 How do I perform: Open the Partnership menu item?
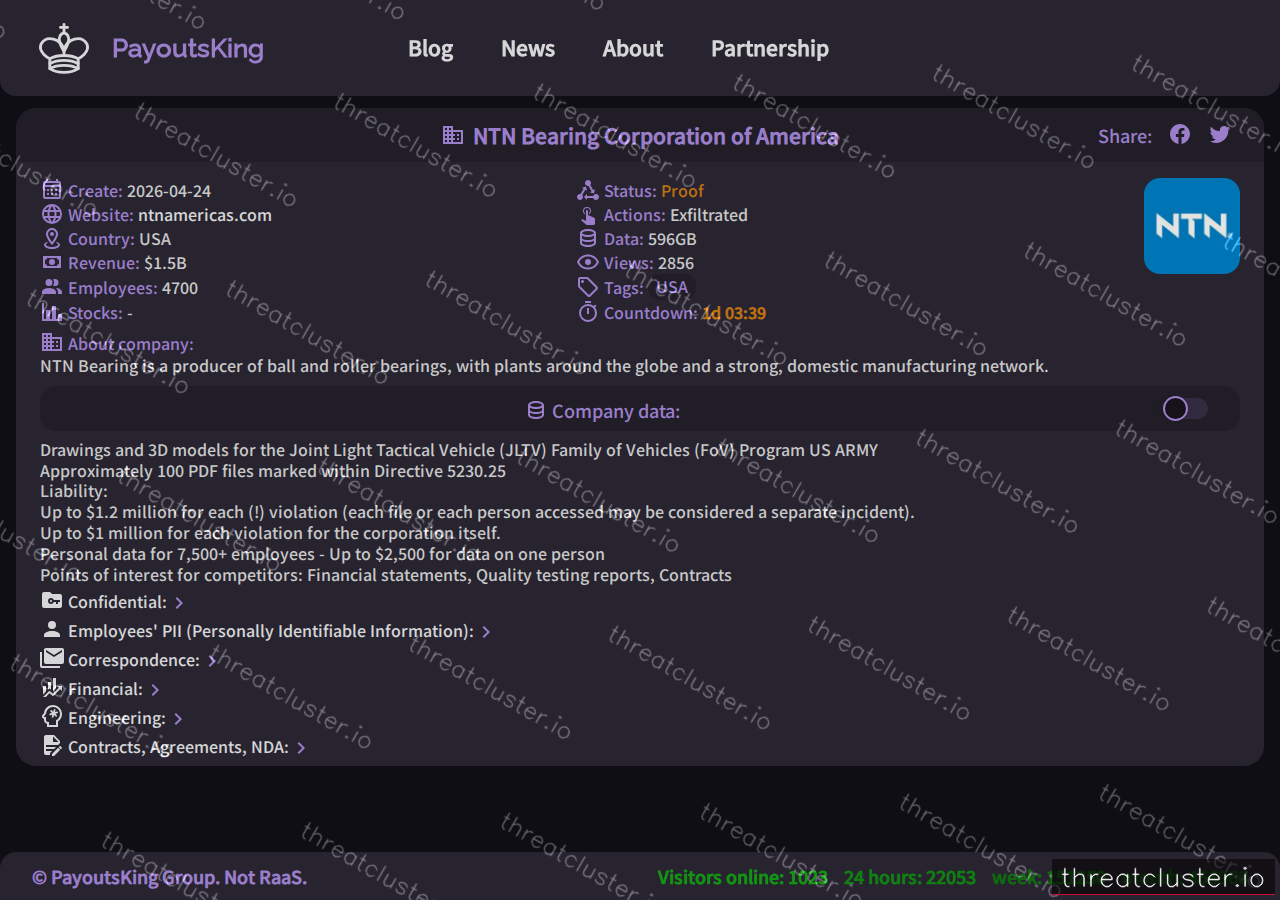770,48
